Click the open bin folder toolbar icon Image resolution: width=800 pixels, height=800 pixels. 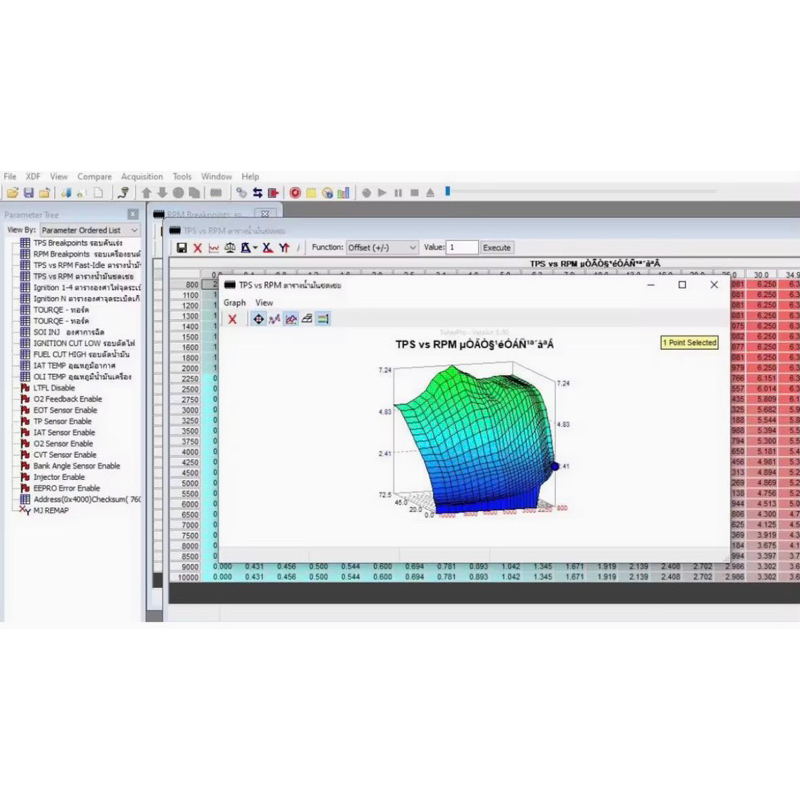pyautogui.click(x=12, y=193)
